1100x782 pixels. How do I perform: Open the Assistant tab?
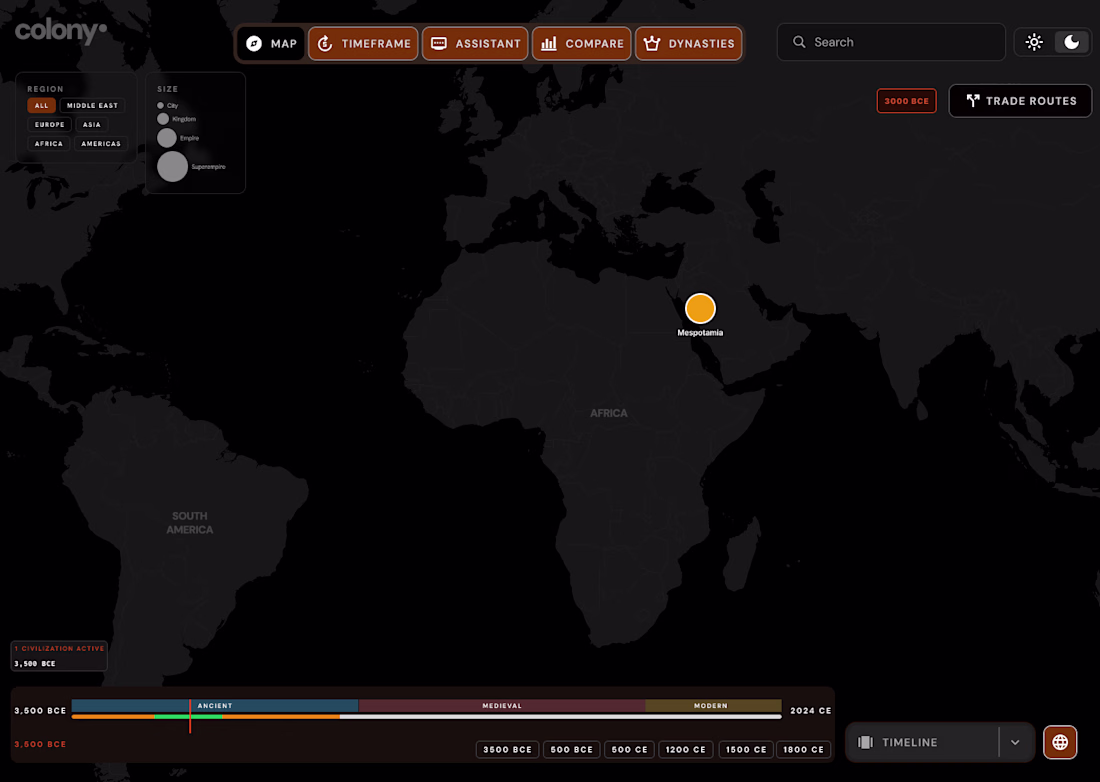[x=475, y=43]
